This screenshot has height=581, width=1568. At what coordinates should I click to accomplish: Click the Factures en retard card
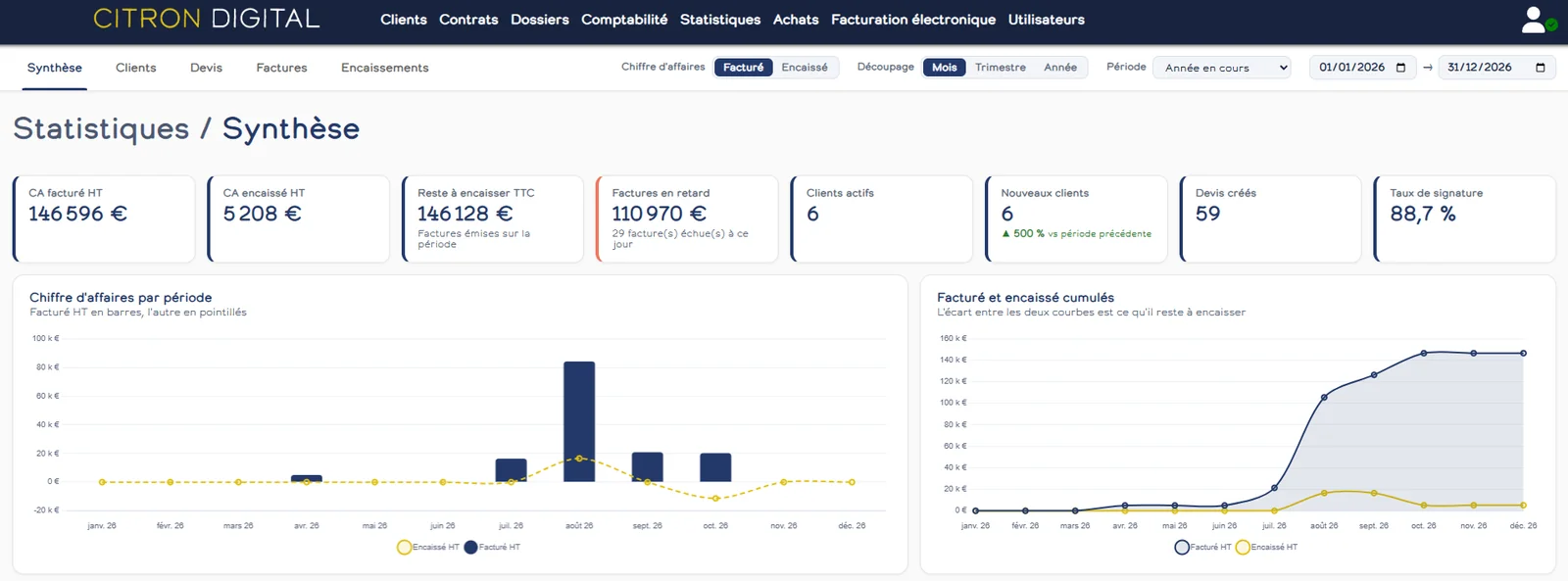[687, 219]
